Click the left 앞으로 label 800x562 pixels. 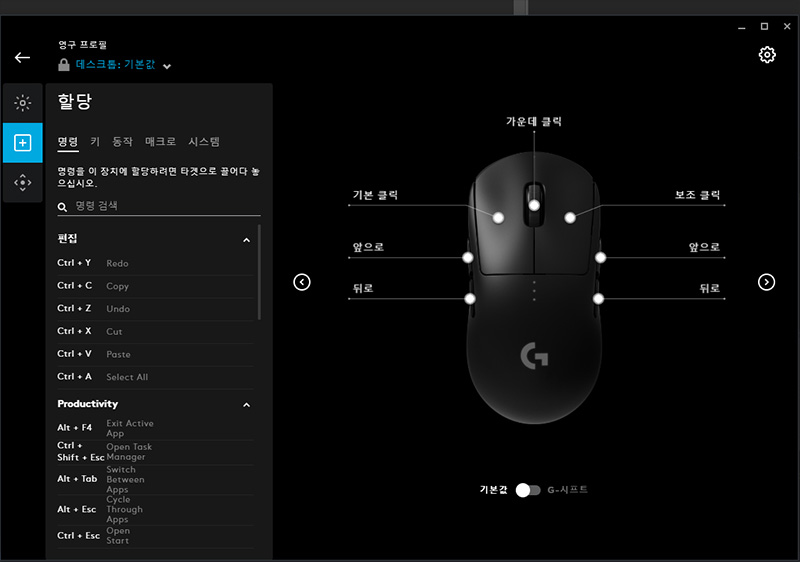tap(368, 247)
